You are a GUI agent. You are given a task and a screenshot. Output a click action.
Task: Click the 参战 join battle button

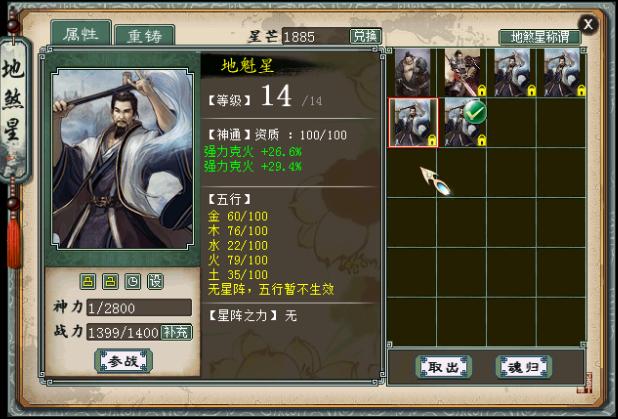[x=123, y=361]
